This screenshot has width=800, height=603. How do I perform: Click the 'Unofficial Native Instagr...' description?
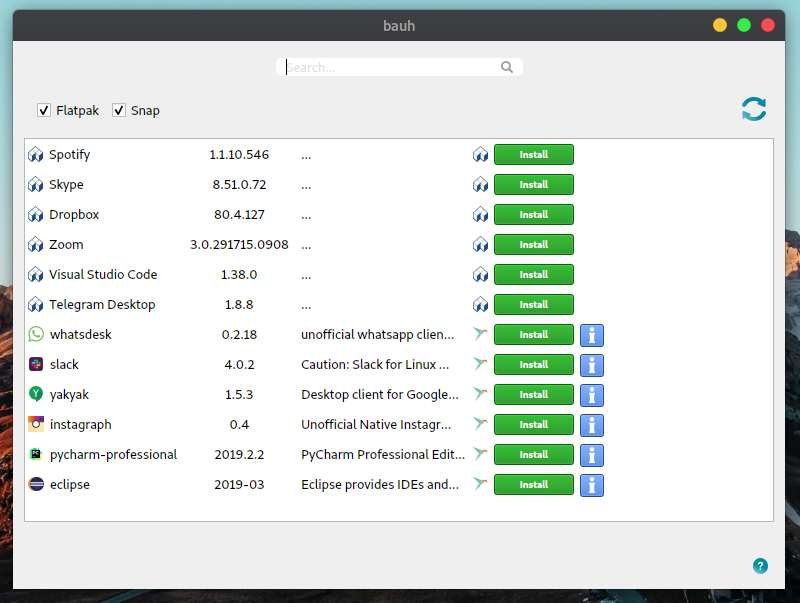pyautogui.click(x=376, y=424)
